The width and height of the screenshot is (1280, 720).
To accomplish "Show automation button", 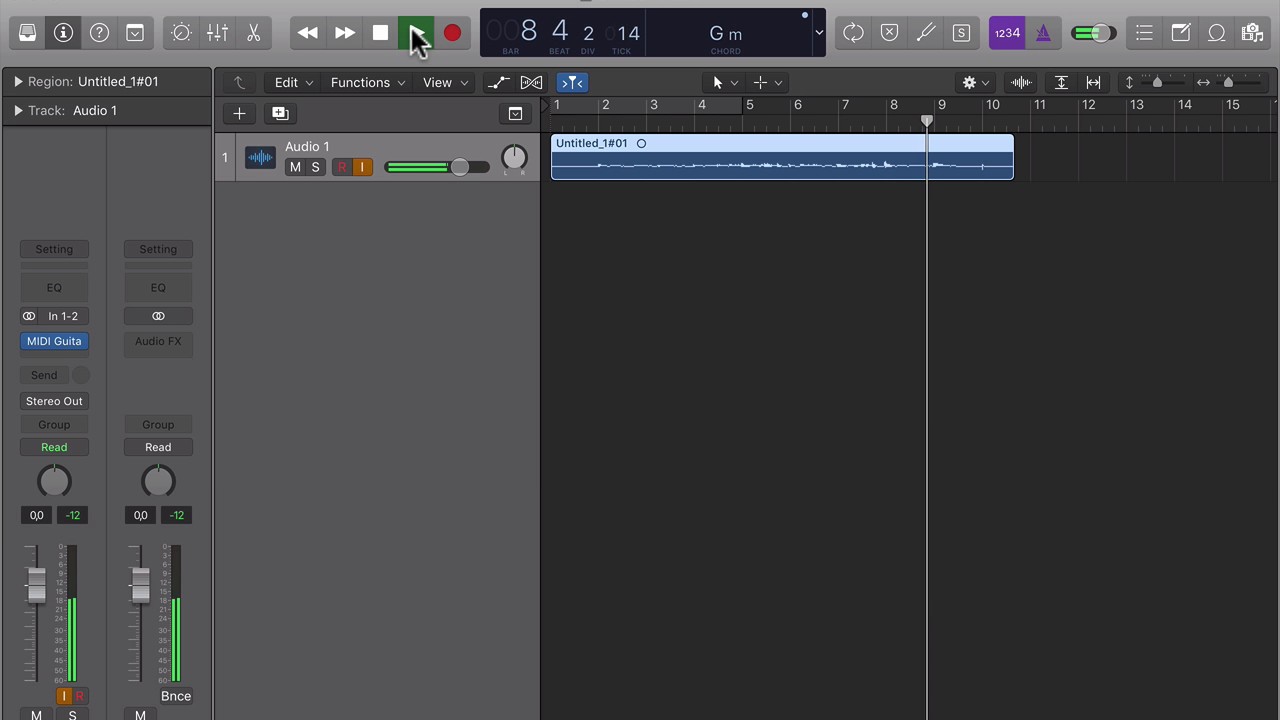I will pyautogui.click(x=498, y=82).
